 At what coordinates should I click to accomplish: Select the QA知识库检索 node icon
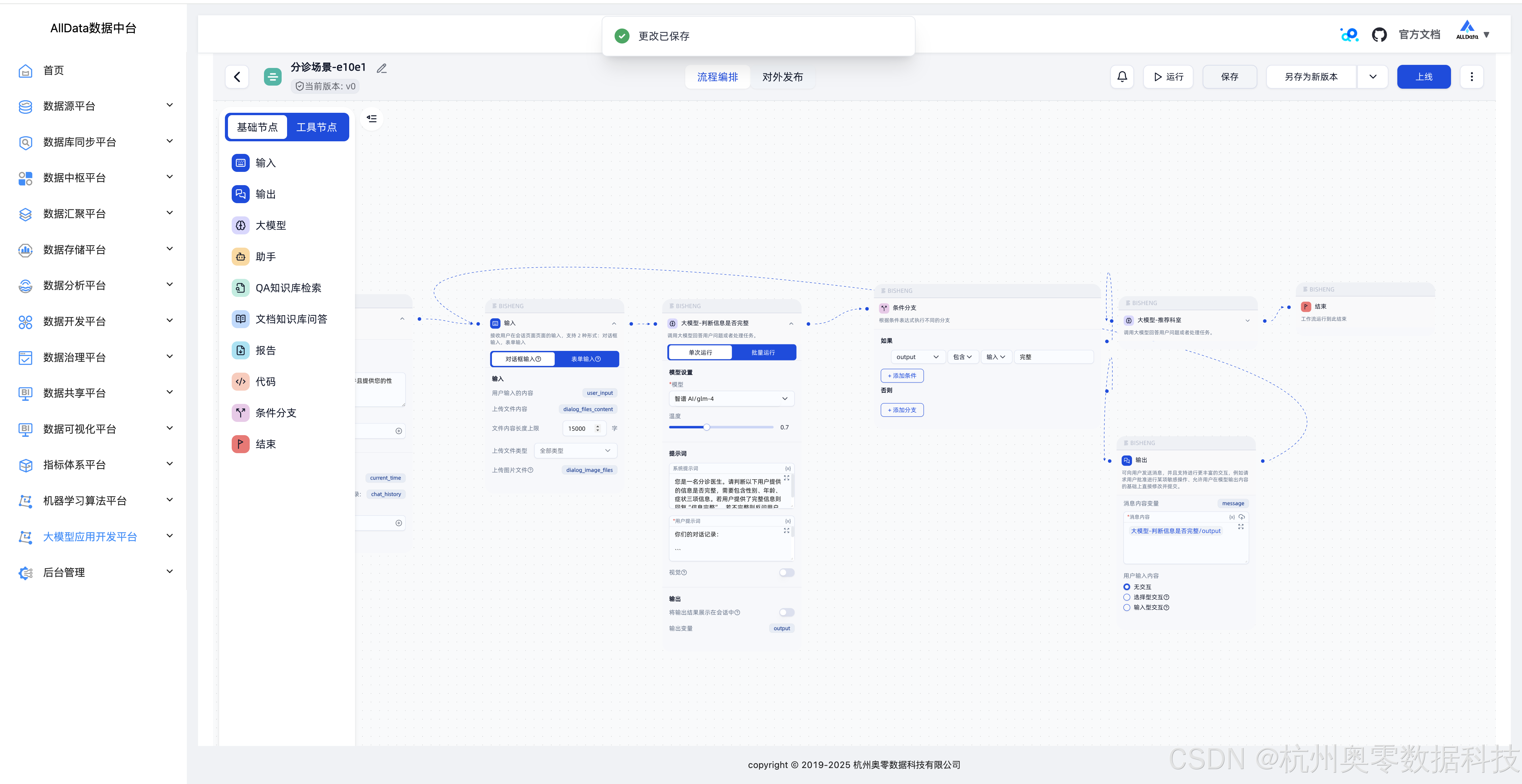coord(241,288)
